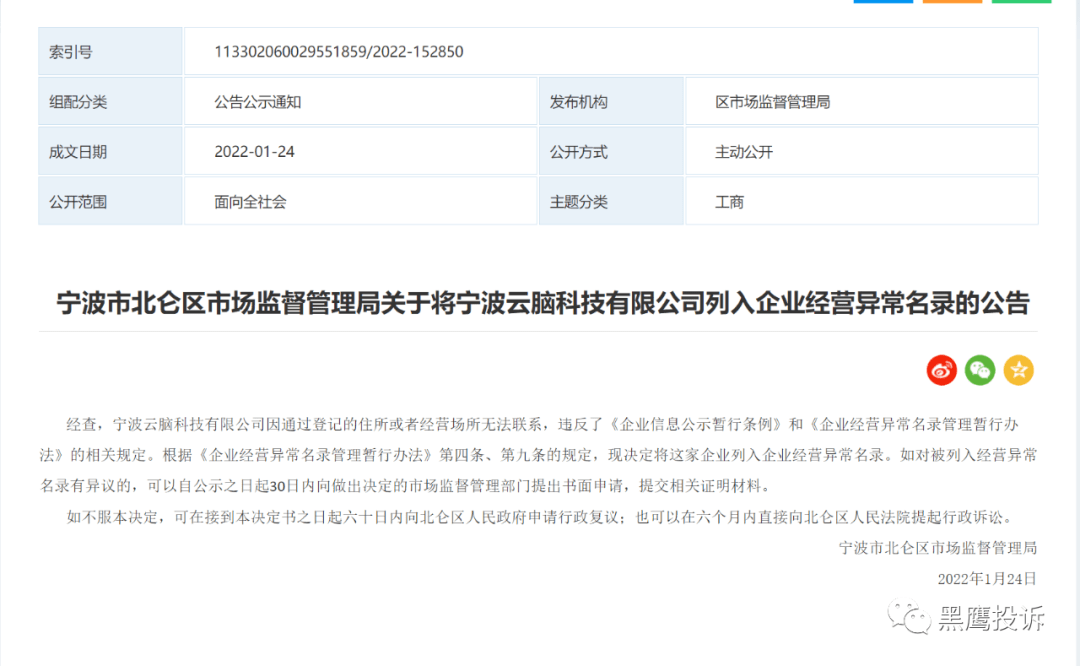The width and height of the screenshot is (1080, 666).
Task: Click the 公告公示通知 category value
Action: tap(258, 102)
